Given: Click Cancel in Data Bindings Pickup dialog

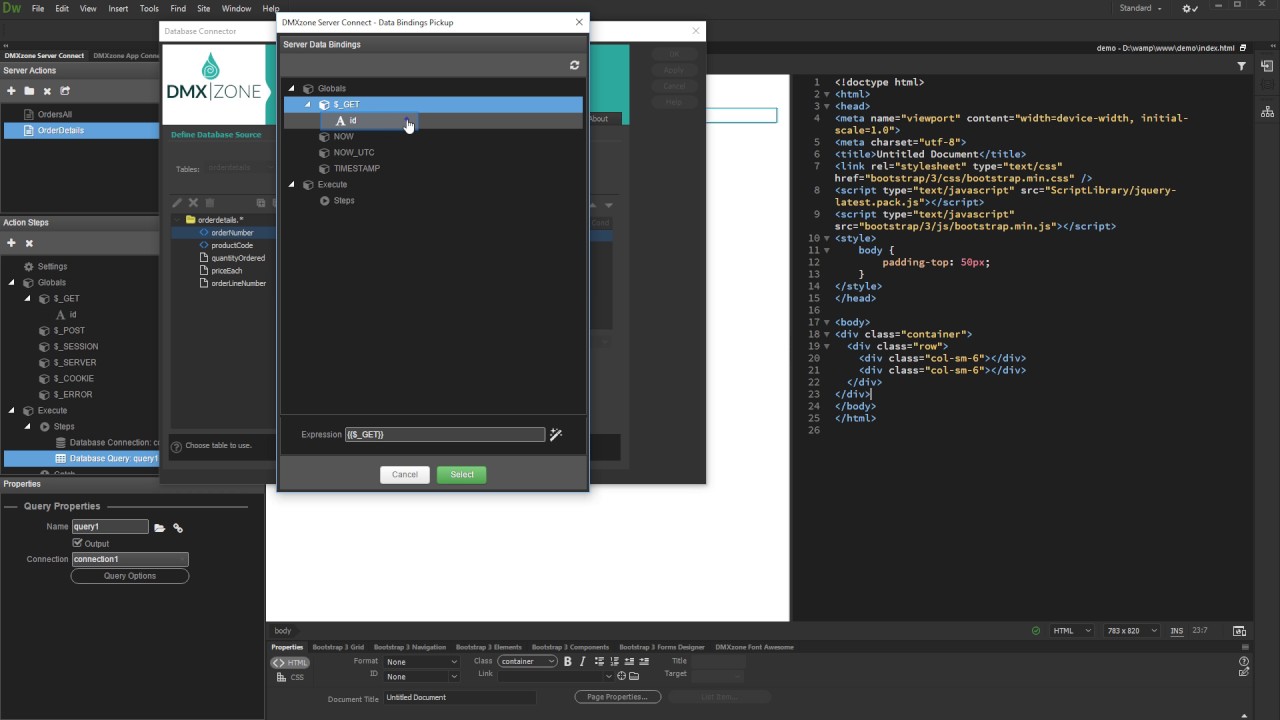Looking at the screenshot, I should pyautogui.click(x=405, y=474).
